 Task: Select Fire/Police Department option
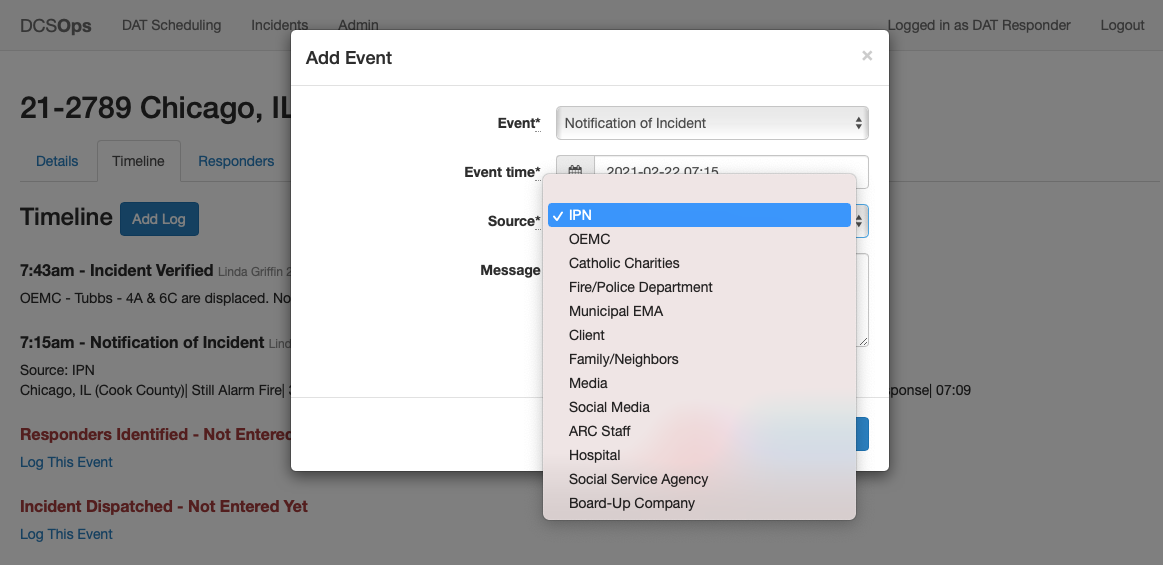699,287
